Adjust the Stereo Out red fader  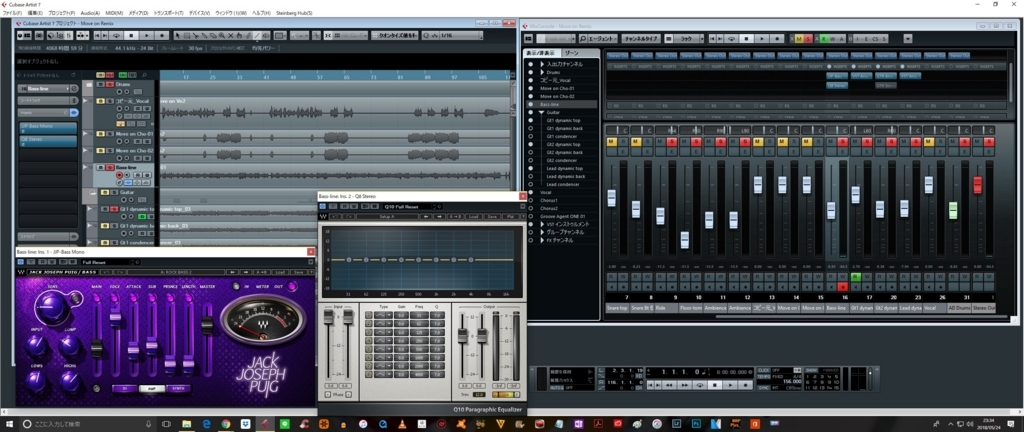[x=978, y=185]
